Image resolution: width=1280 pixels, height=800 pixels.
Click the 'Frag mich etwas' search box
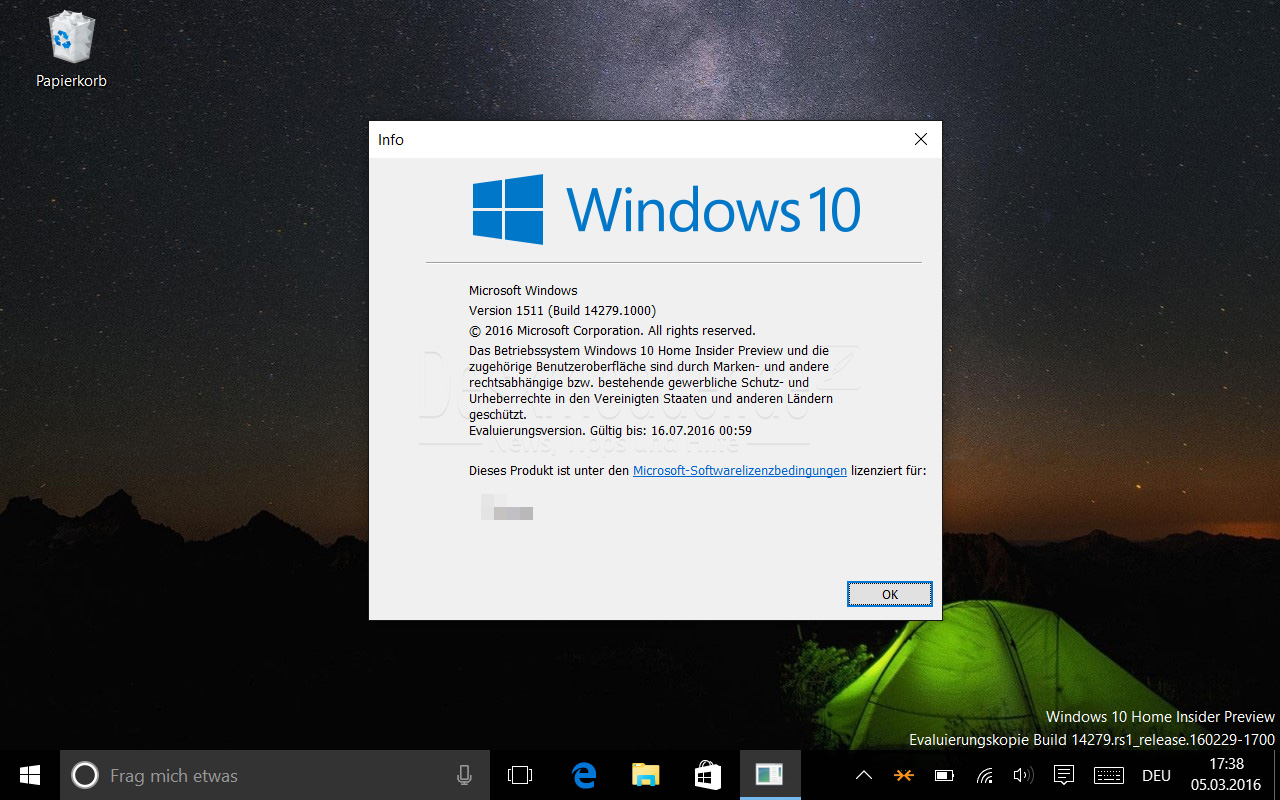tap(275, 775)
